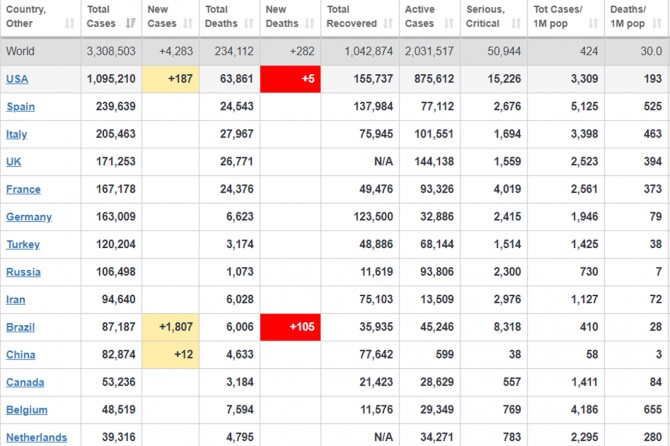The image size is (670, 446).
Task: Select World new cases +4,283
Action: click(x=176, y=51)
